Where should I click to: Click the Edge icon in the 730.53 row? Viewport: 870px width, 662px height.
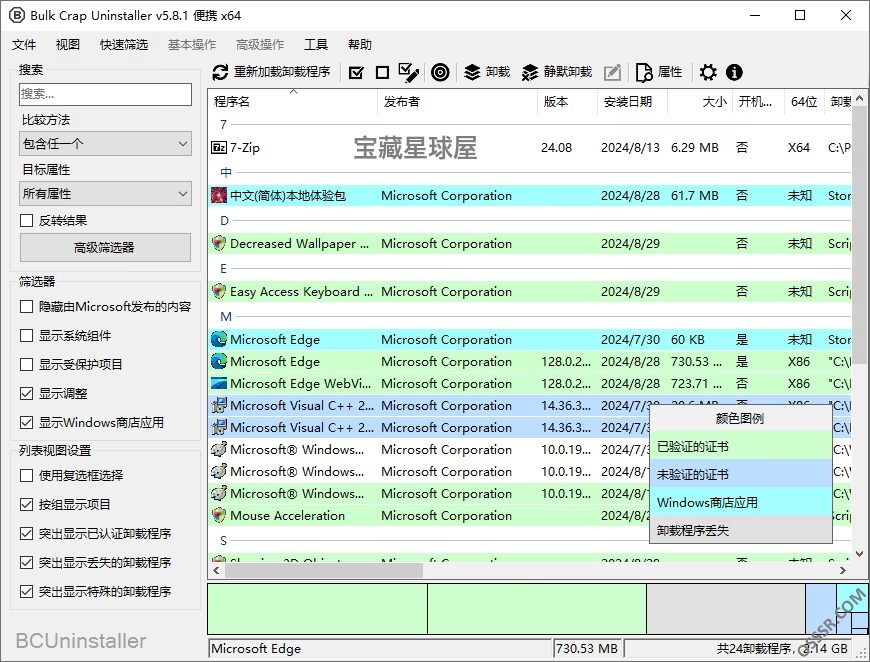pos(219,361)
